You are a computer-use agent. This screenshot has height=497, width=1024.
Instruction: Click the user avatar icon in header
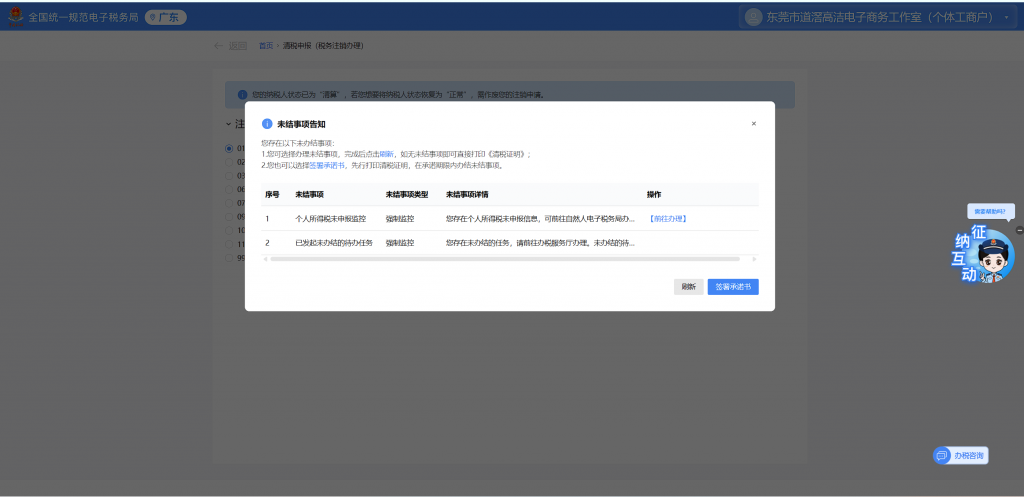point(753,17)
